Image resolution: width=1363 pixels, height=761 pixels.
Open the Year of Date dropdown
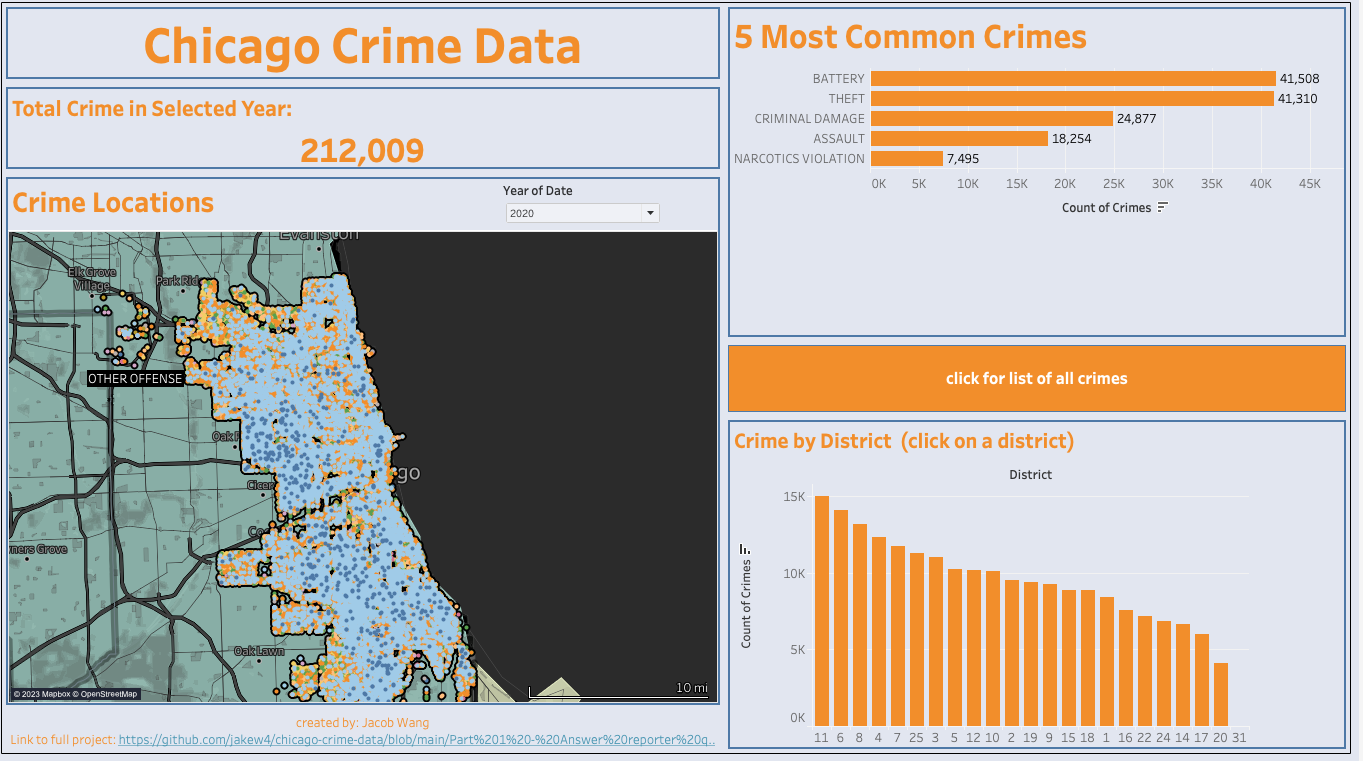(x=650, y=213)
